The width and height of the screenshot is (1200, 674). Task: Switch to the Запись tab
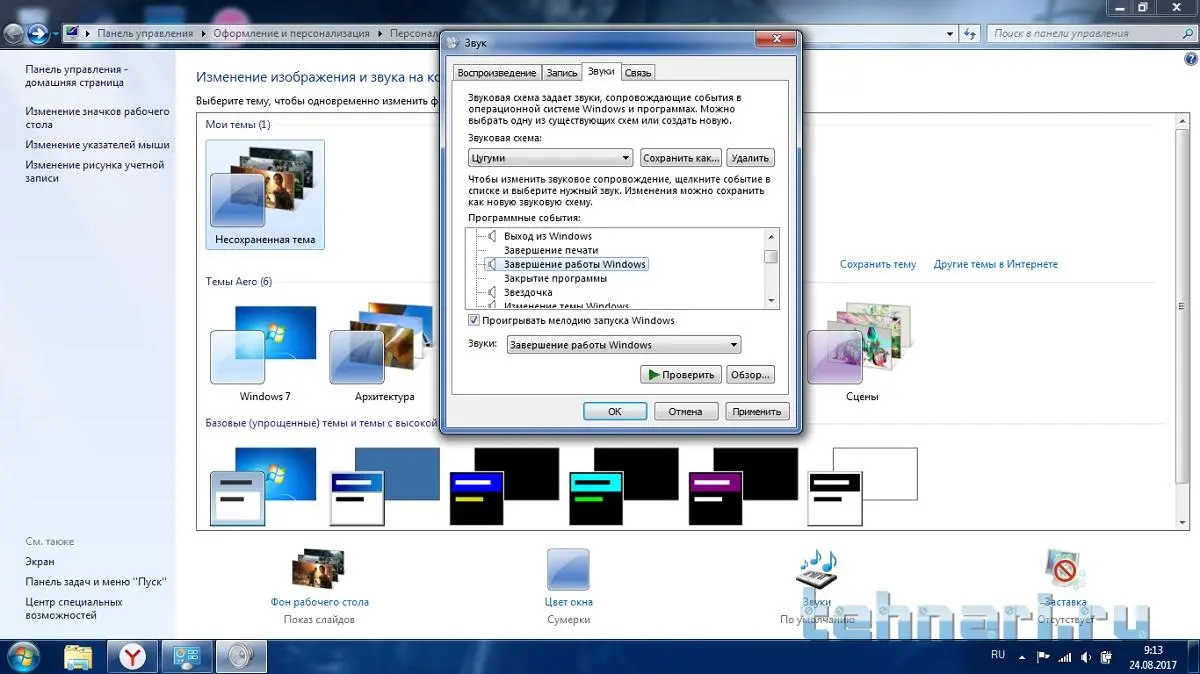pyautogui.click(x=561, y=73)
